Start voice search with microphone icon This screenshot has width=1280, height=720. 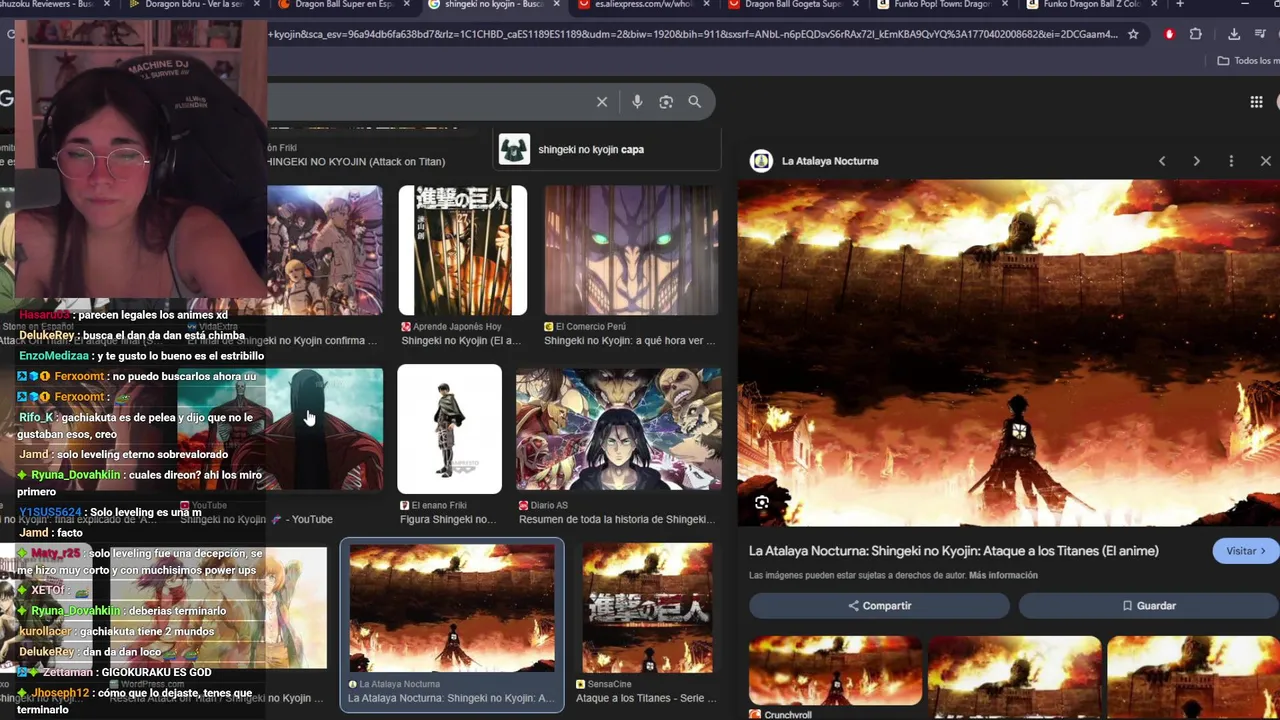637,102
